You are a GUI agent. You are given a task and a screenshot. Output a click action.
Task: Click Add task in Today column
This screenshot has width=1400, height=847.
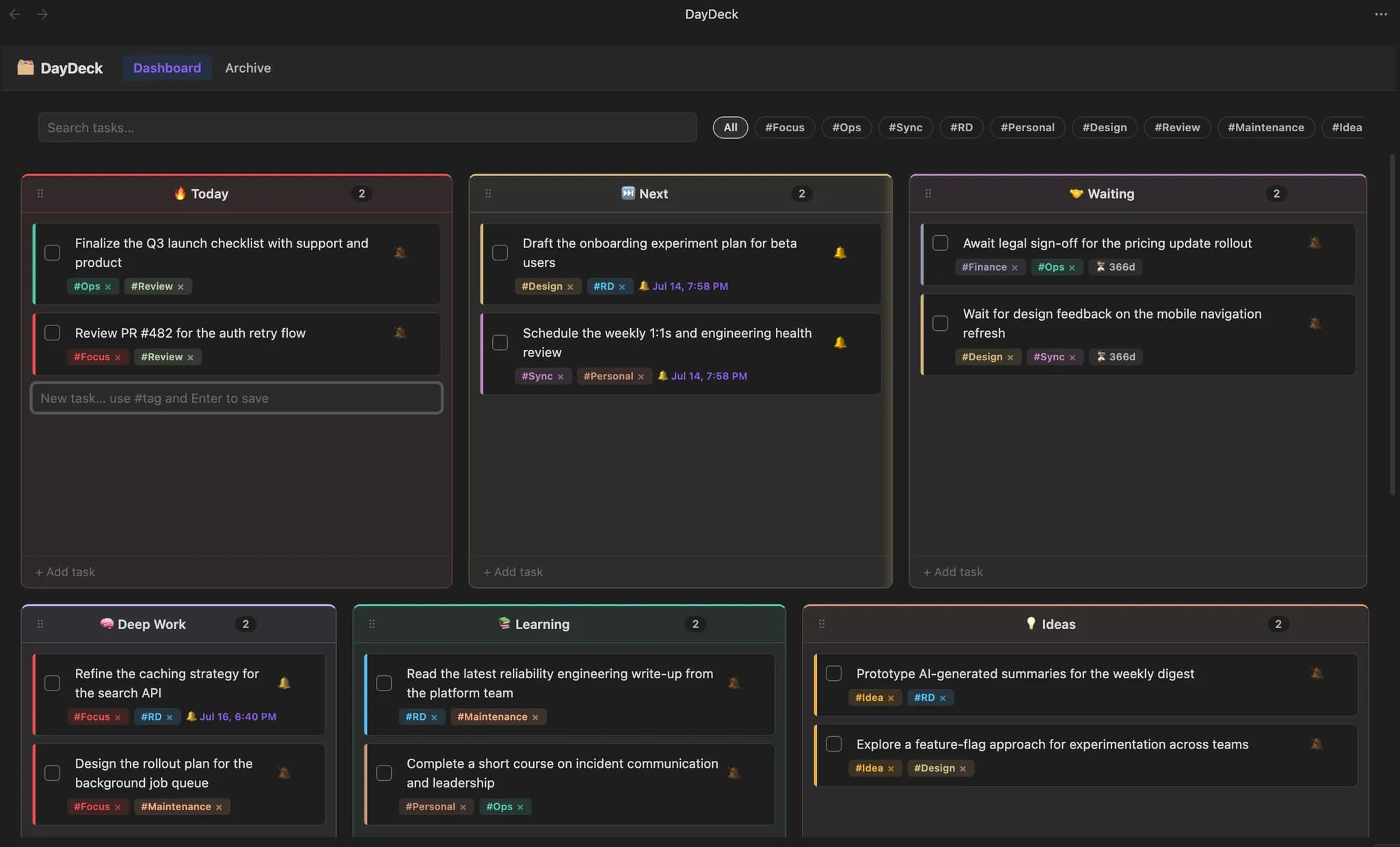[66, 572]
